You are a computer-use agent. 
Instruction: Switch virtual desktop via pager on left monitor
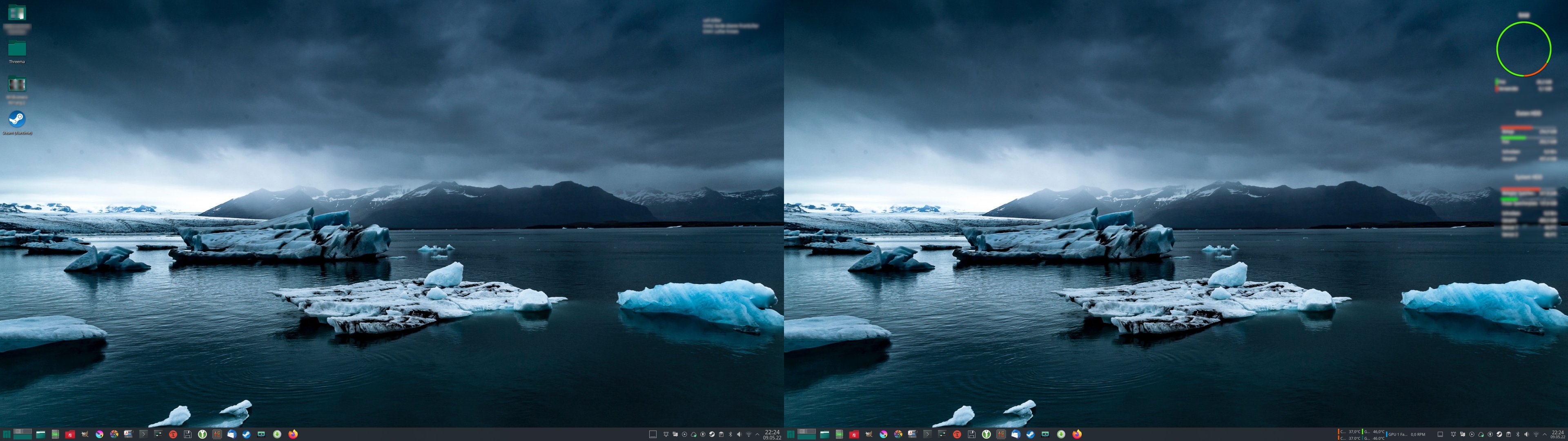click(x=22, y=434)
